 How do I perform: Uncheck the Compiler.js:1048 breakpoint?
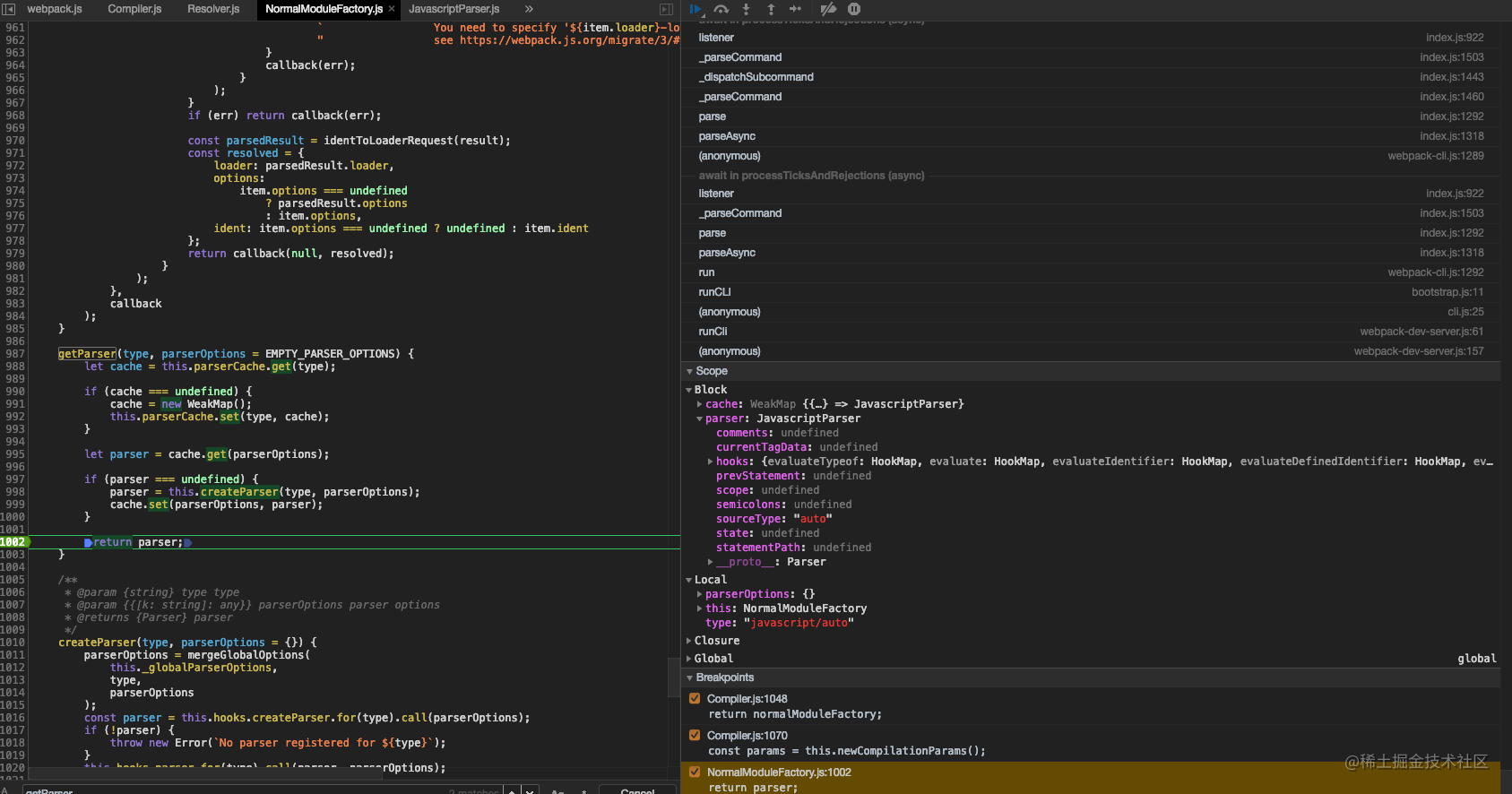click(x=695, y=698)
